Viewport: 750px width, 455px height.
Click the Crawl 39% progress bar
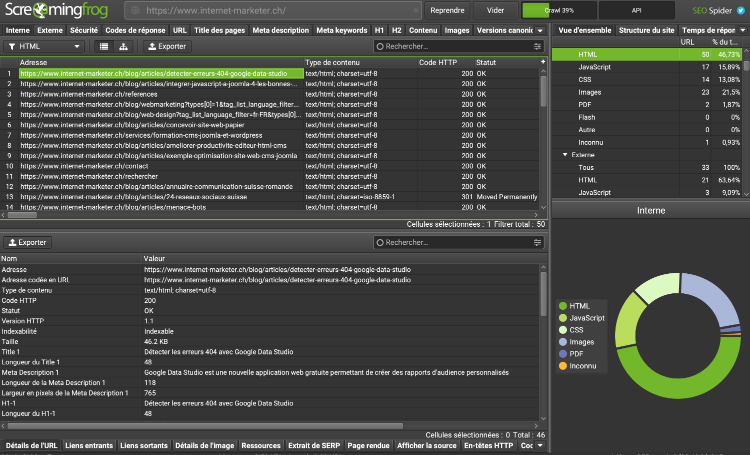point(559,10)
